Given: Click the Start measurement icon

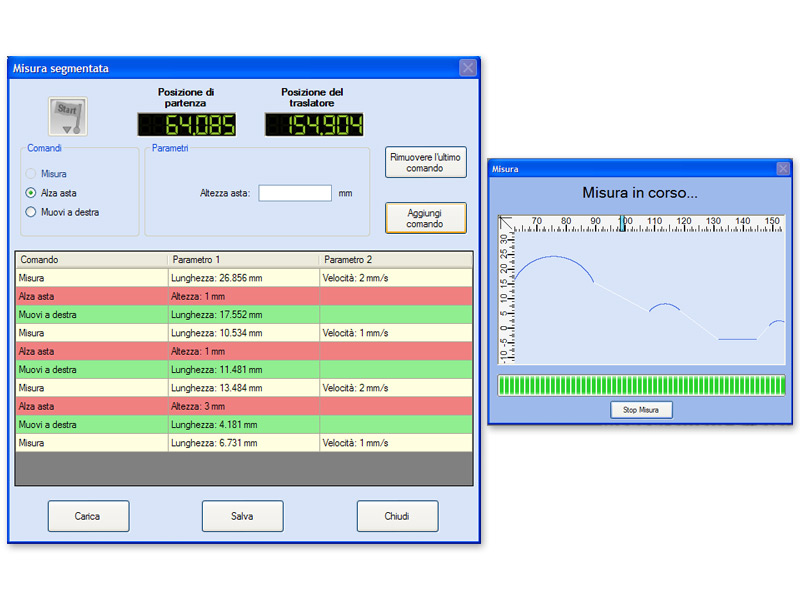Looking at the screenshot, I should pyautogui.click(x=67, y=116).
